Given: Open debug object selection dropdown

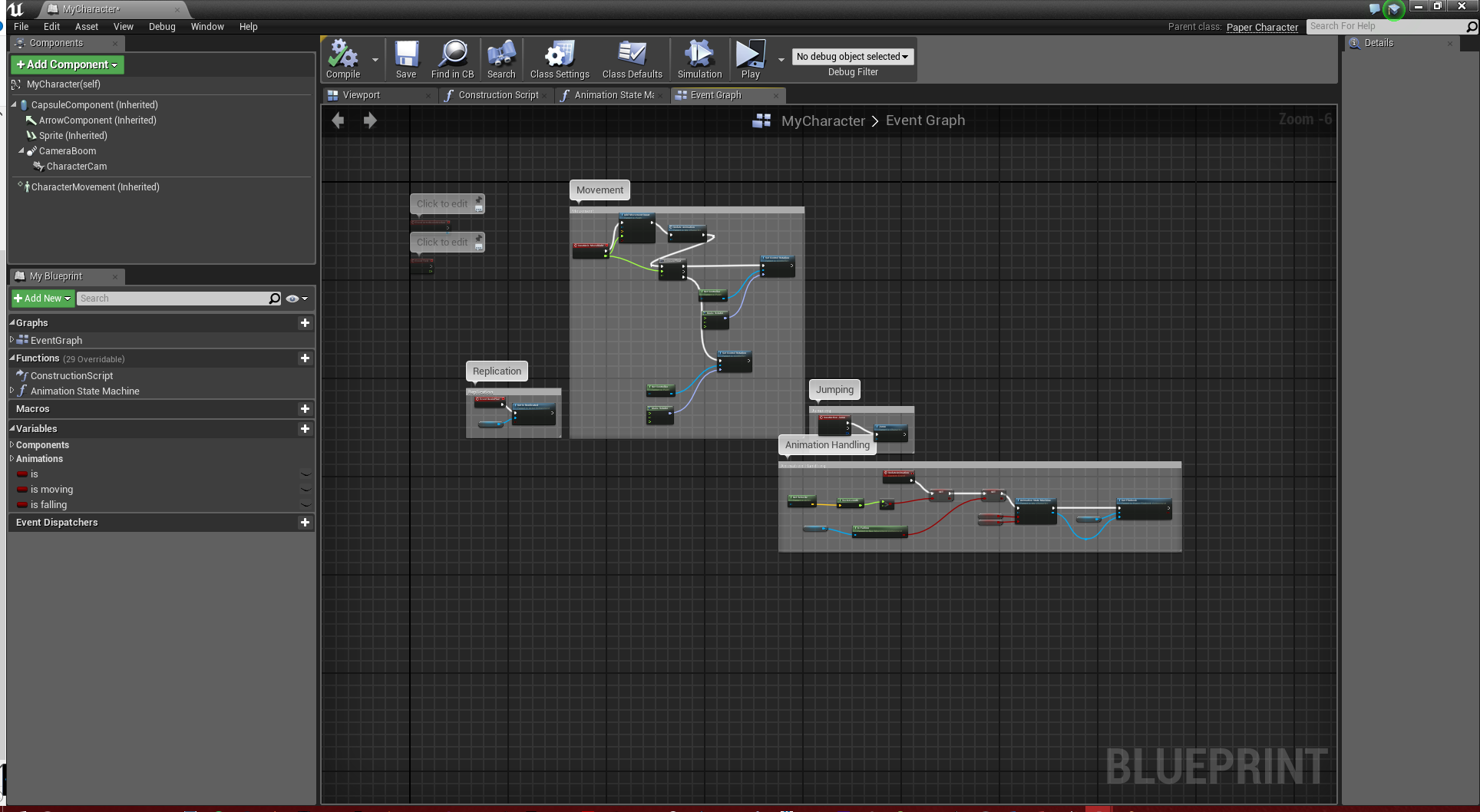Looking at the screenshot, I should point(852,56).
